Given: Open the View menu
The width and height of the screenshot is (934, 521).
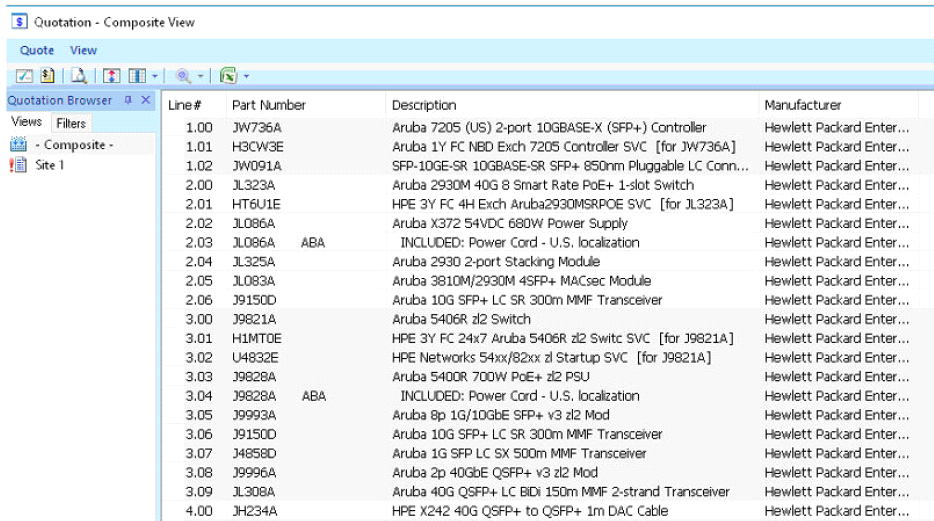Looking at the screenshot, I should coord(83,51).
